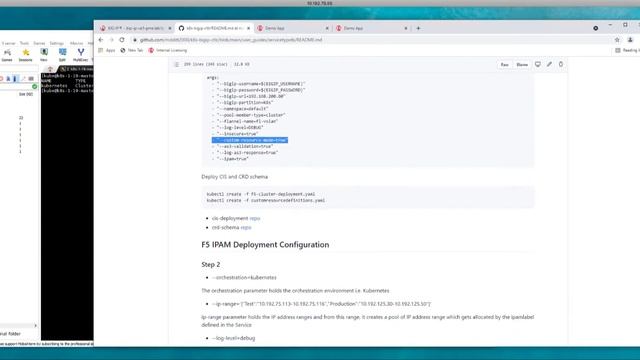Open the README outline list icon

pyautogui.click(x=176, y=64)
